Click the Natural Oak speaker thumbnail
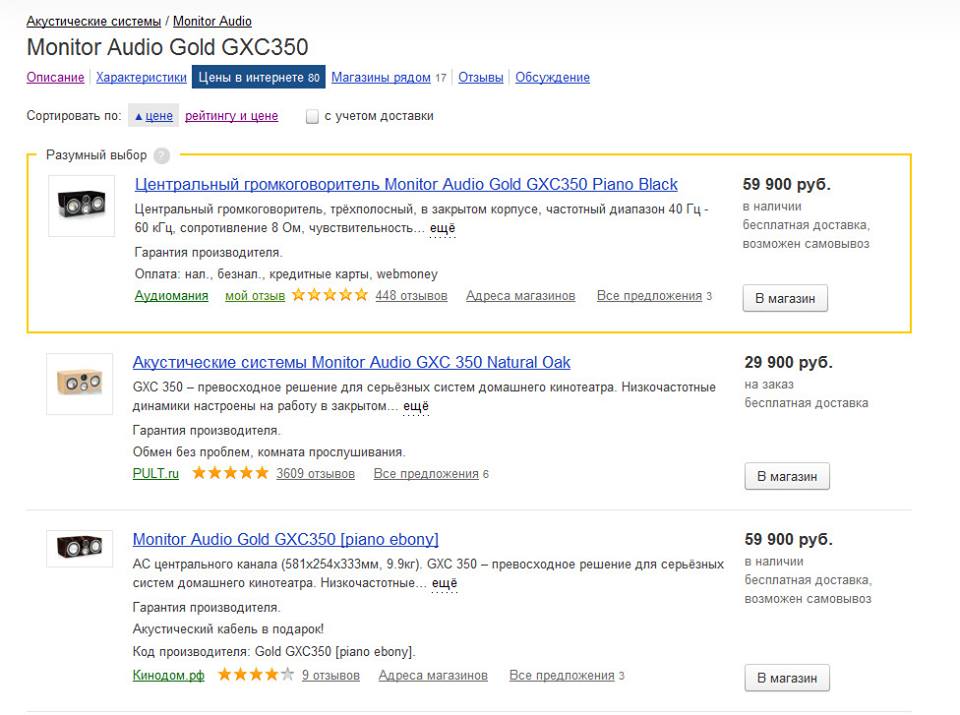This screenshot has height=715, width=960. point(80,382)
